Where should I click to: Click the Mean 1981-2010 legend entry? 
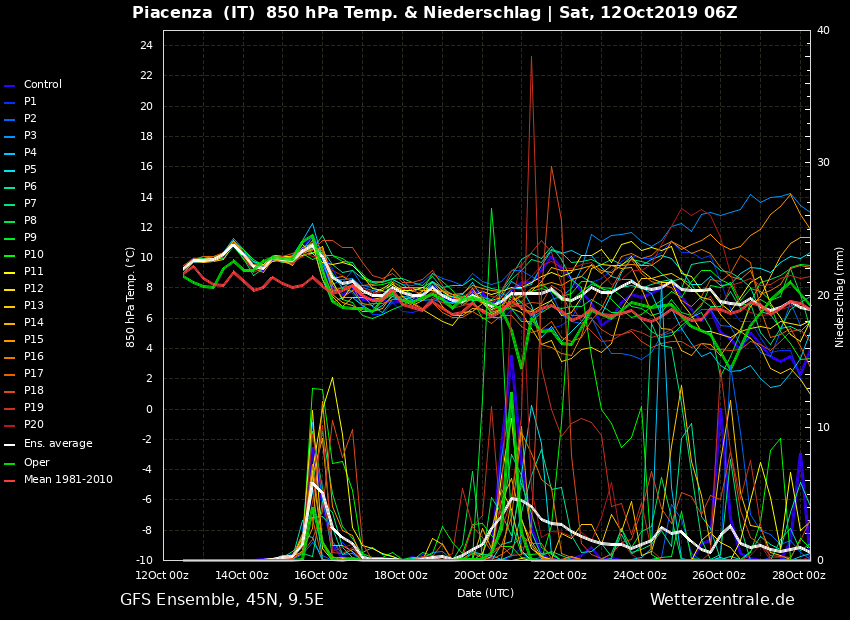pyautogui.click(x=67, y=480)
